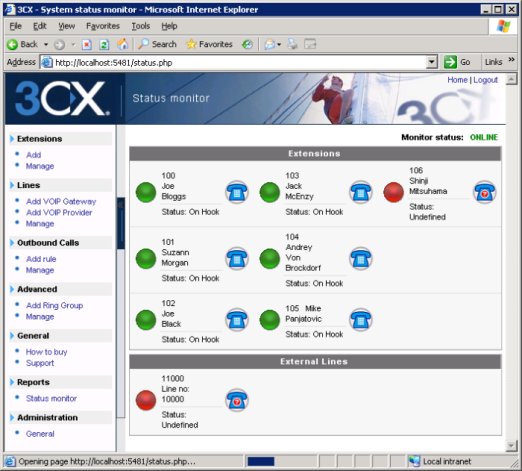The height and width of the screenshot is (471, 522).
Task: Open the Tools menu
Action: point(141,26)
